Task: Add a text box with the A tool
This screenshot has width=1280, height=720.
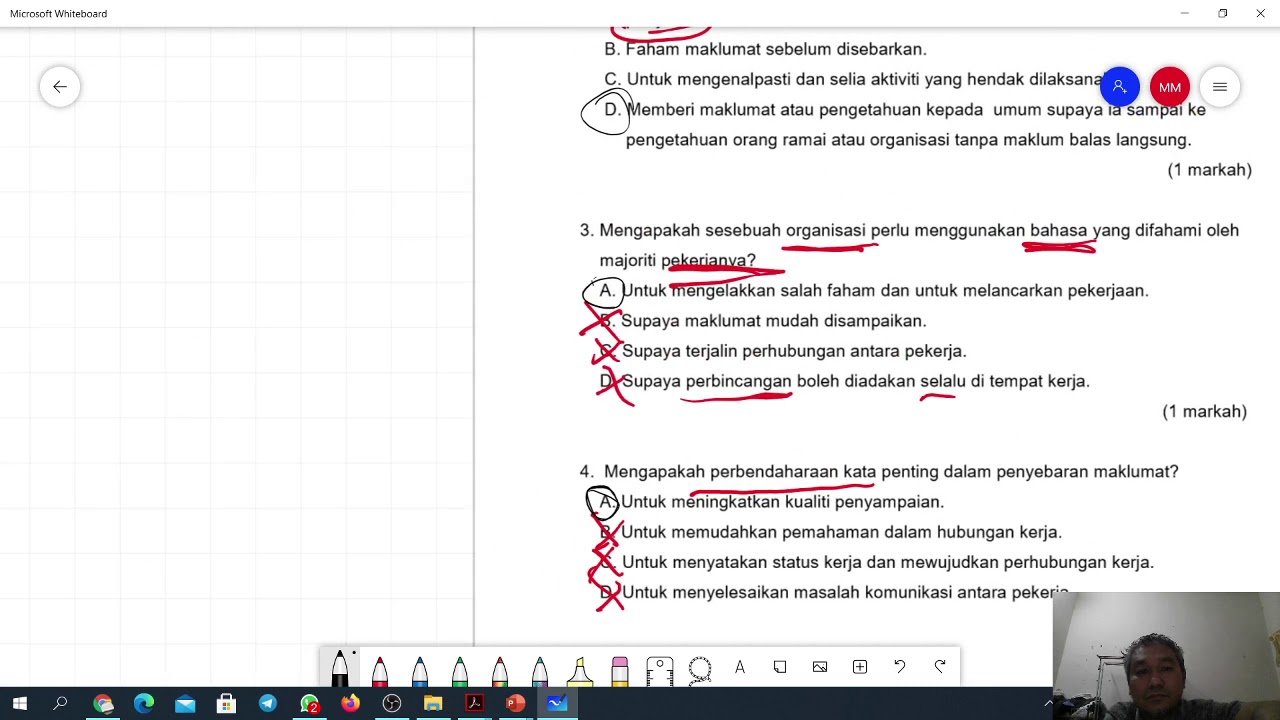Action: pyautogui.click(x=740, y=668)
